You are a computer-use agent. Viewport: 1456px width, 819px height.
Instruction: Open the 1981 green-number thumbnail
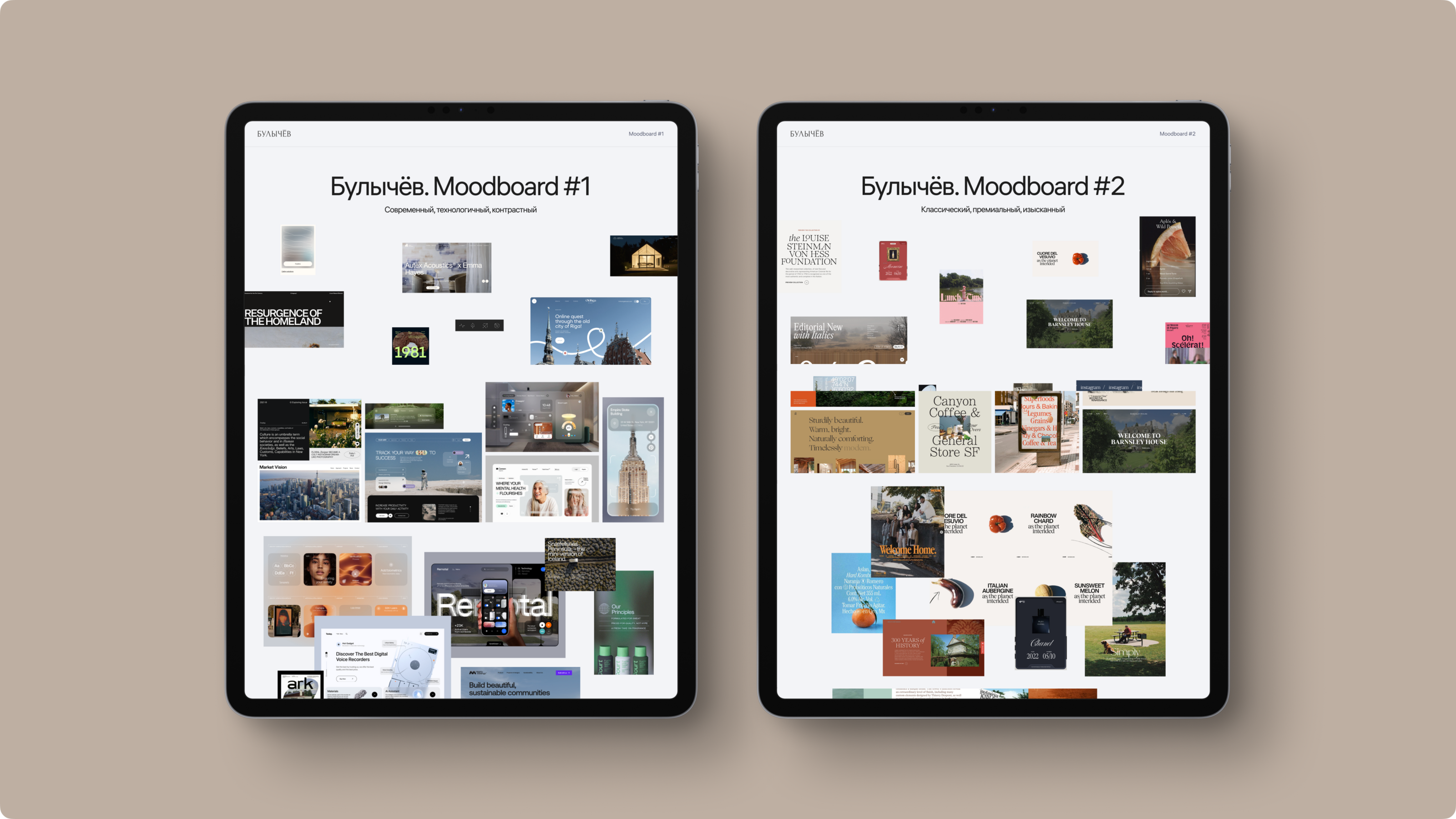point(410,346)
